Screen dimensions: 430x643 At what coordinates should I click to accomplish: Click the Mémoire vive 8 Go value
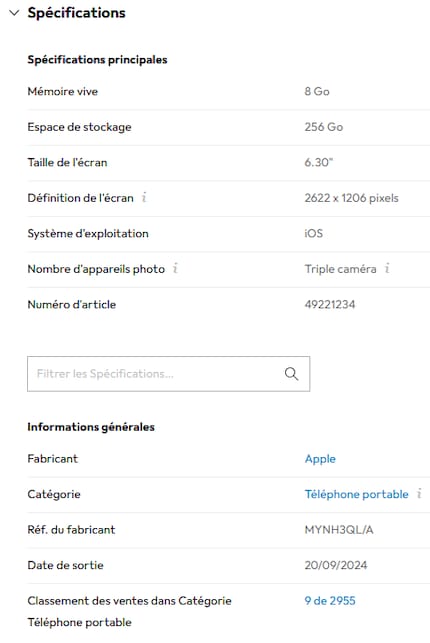[317, 91]
